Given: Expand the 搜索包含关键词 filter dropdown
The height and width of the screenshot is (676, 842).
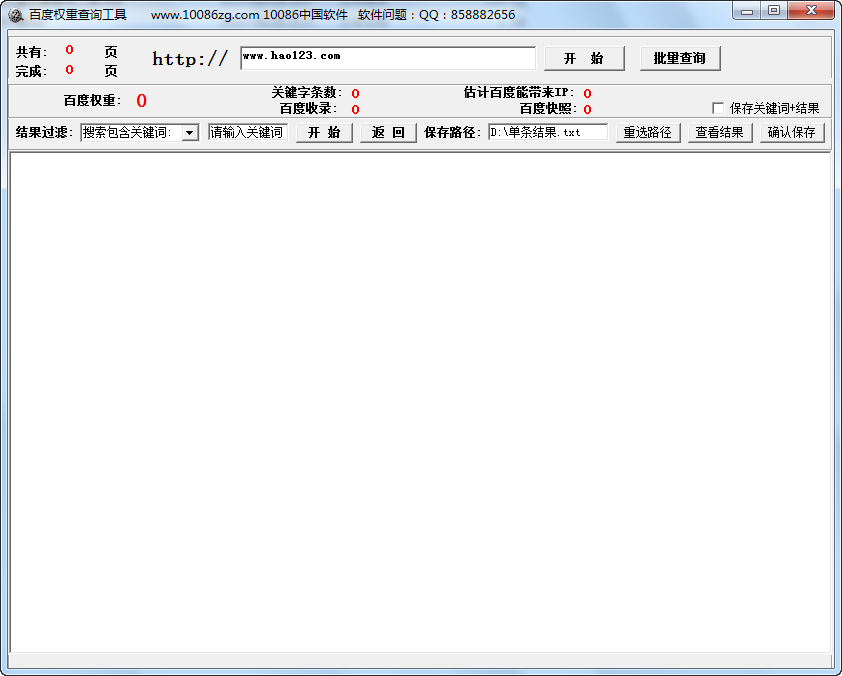Looking at the screenshot, I should coord(190,133).
